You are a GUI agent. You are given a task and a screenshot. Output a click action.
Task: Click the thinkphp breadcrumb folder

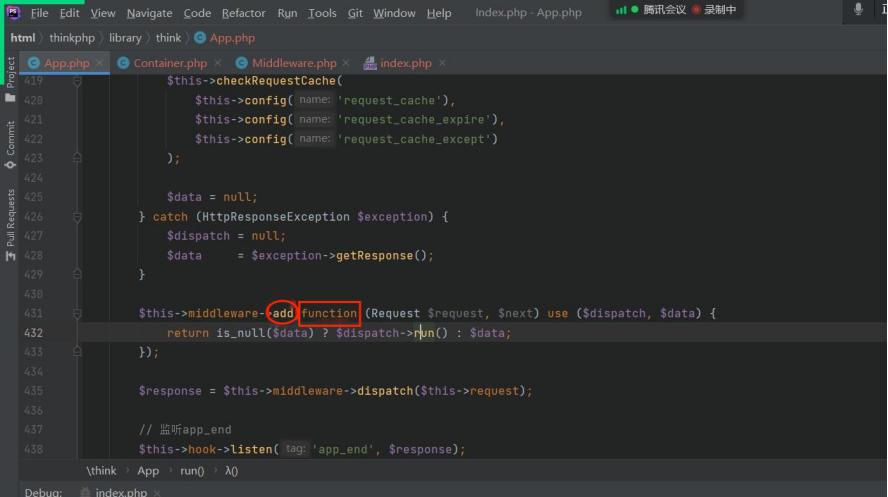[72, 38]
